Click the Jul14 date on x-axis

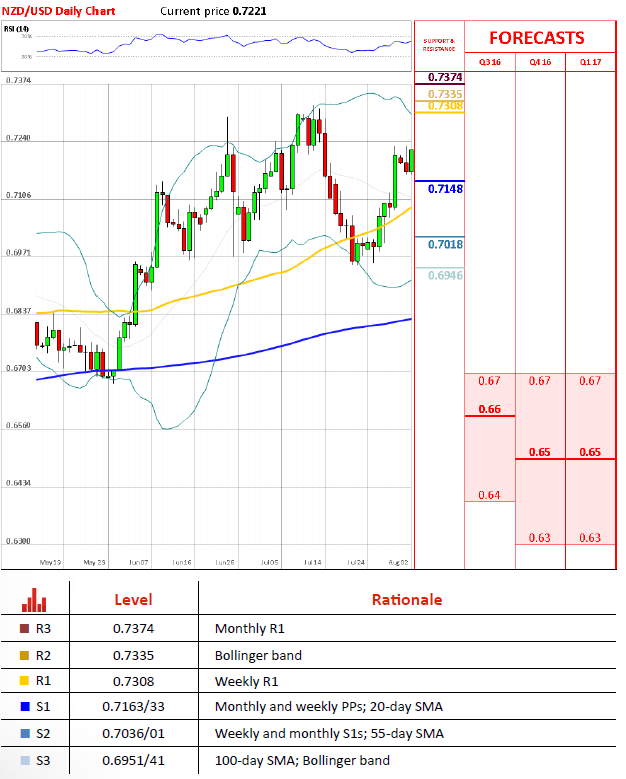[313, 562]
